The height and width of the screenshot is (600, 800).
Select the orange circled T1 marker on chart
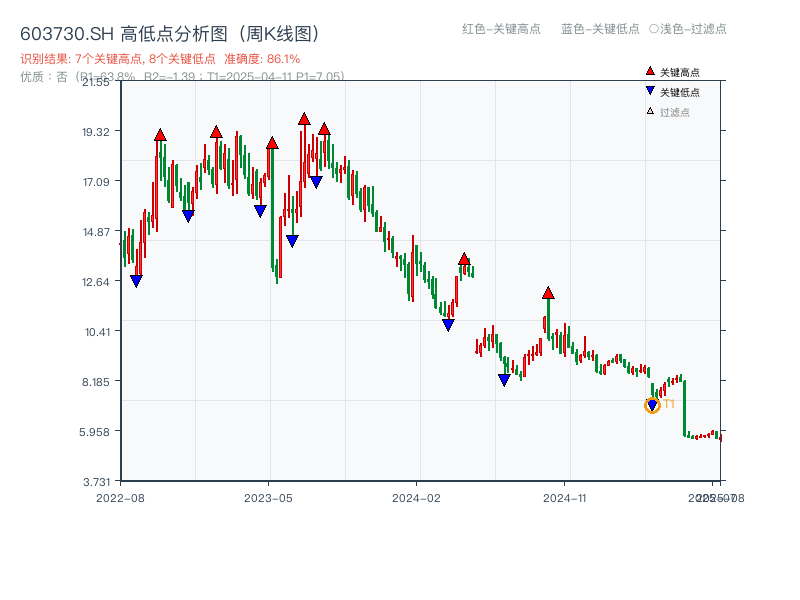(x=651, y=406)
